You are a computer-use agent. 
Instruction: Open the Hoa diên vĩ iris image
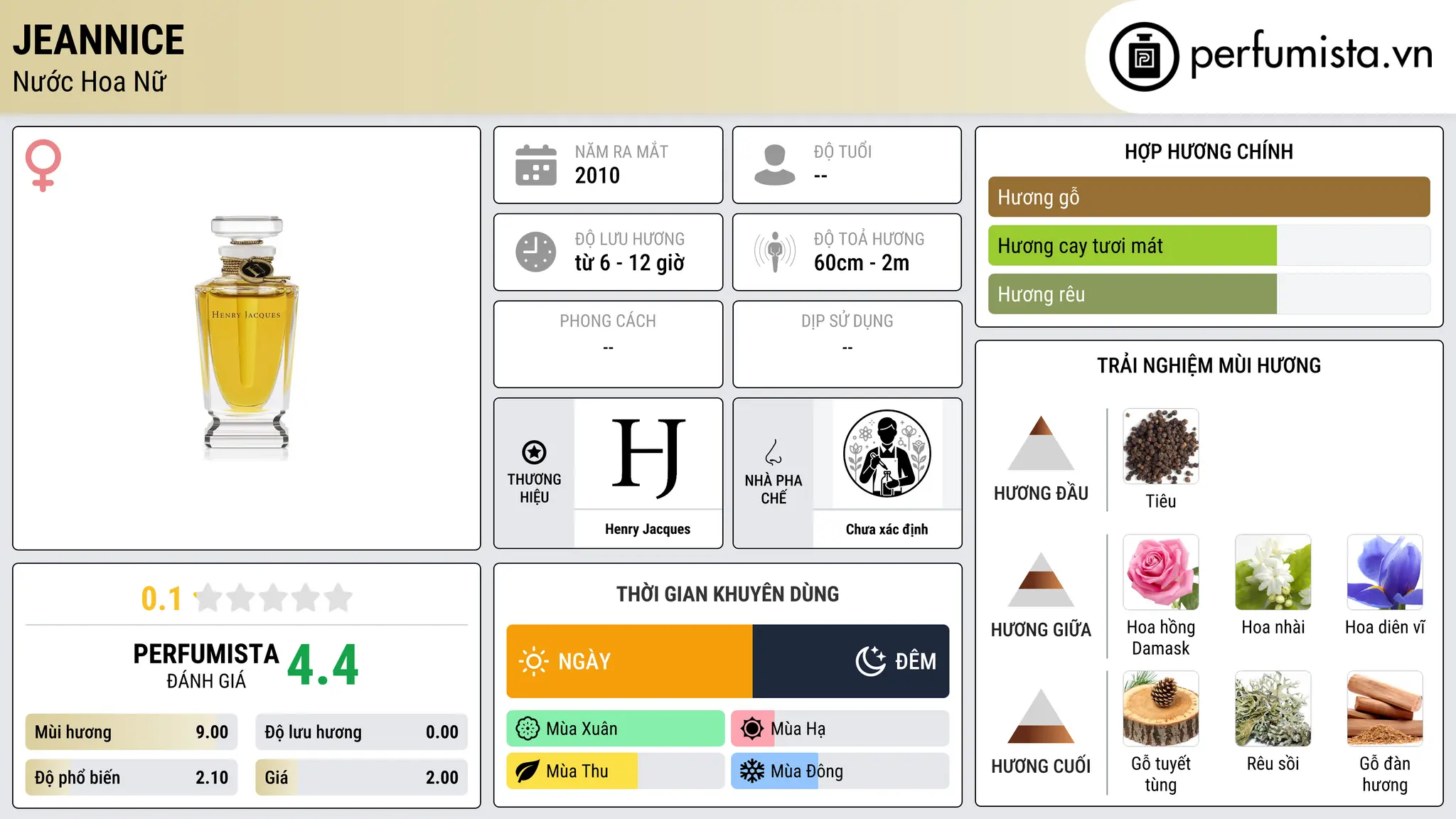click(x=1385, y=572)
